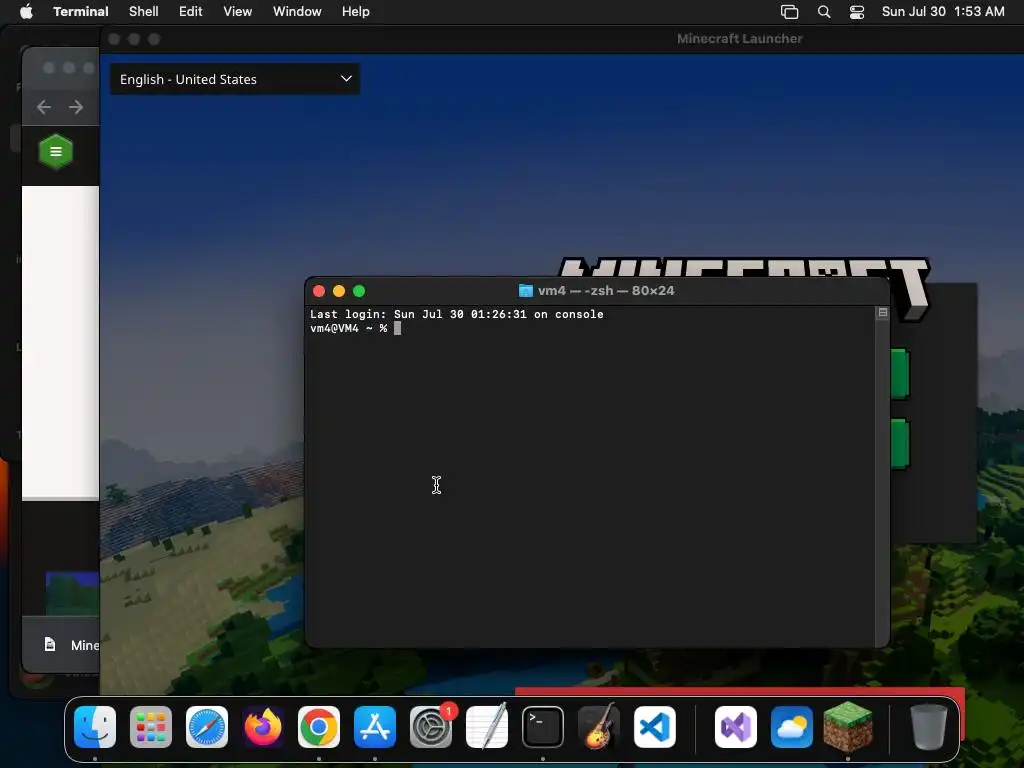Minimize Terminal with the yellow button

[x=339, y=291]
